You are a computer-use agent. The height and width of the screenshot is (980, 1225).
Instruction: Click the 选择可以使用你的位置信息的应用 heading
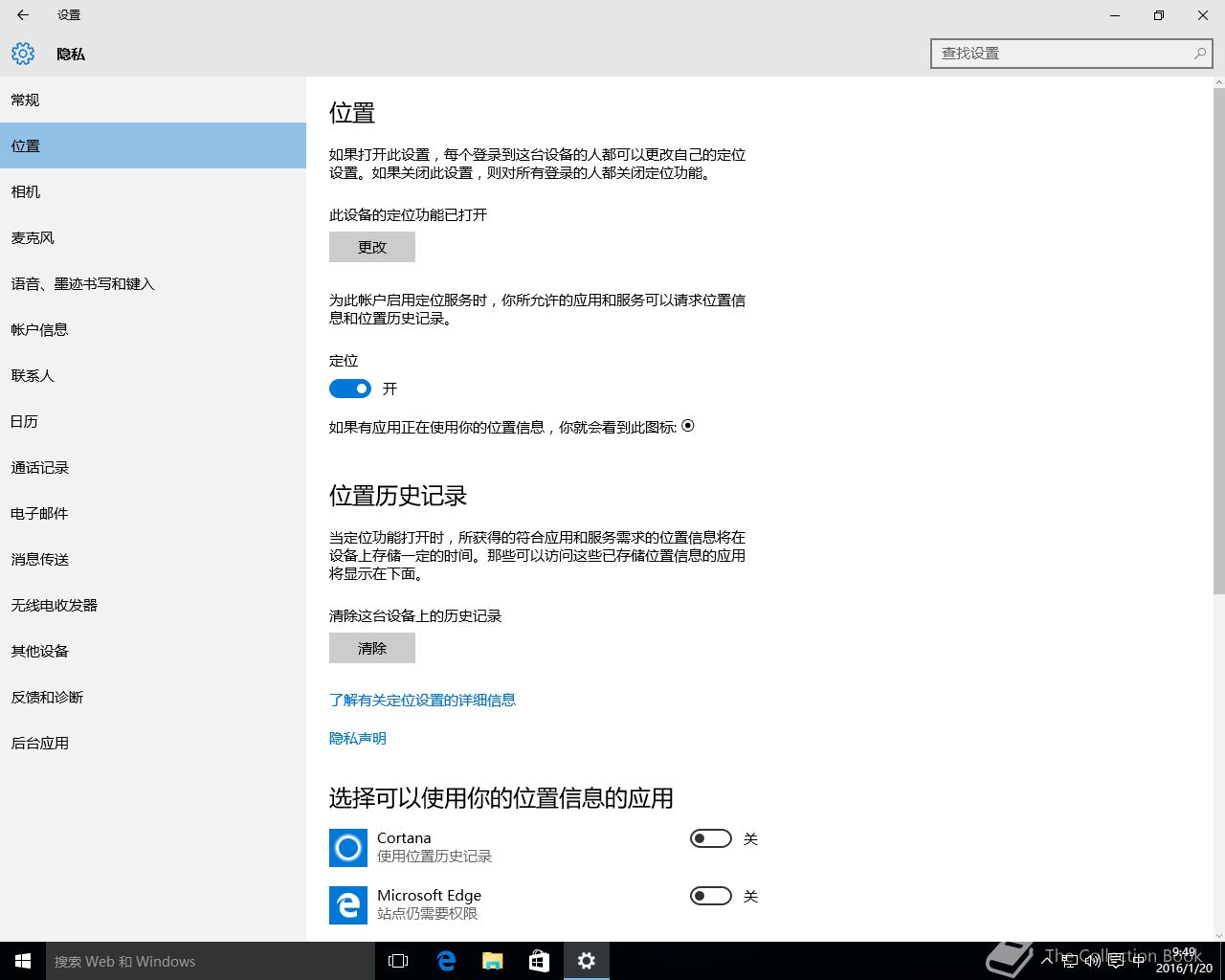501,798
